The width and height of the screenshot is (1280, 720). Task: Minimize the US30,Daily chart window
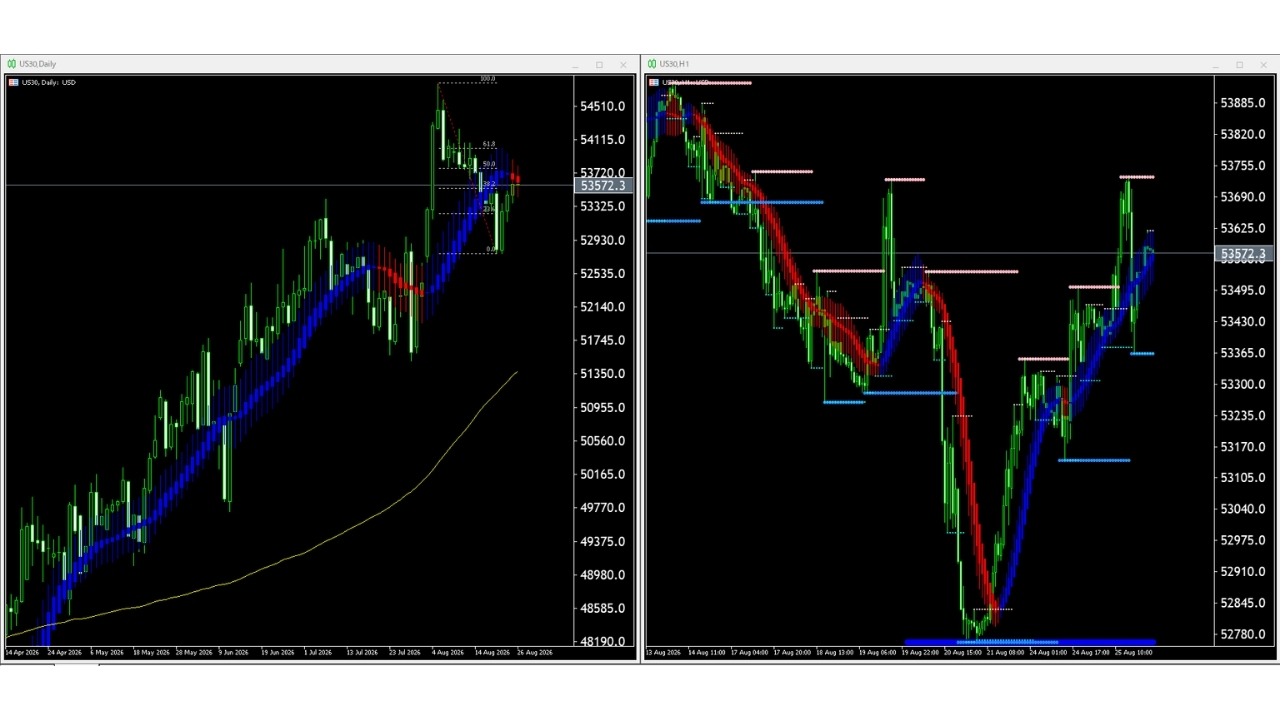[x=576, y=65]
